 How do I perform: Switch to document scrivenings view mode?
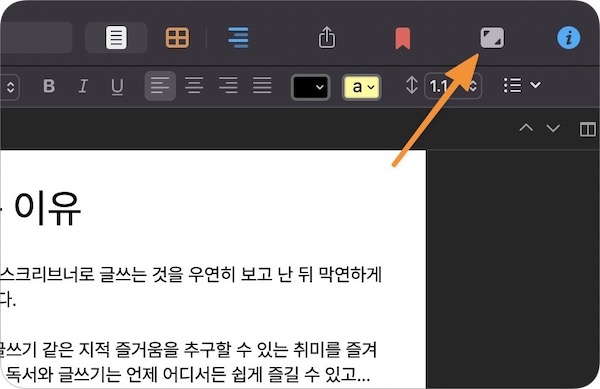(116, 37)
